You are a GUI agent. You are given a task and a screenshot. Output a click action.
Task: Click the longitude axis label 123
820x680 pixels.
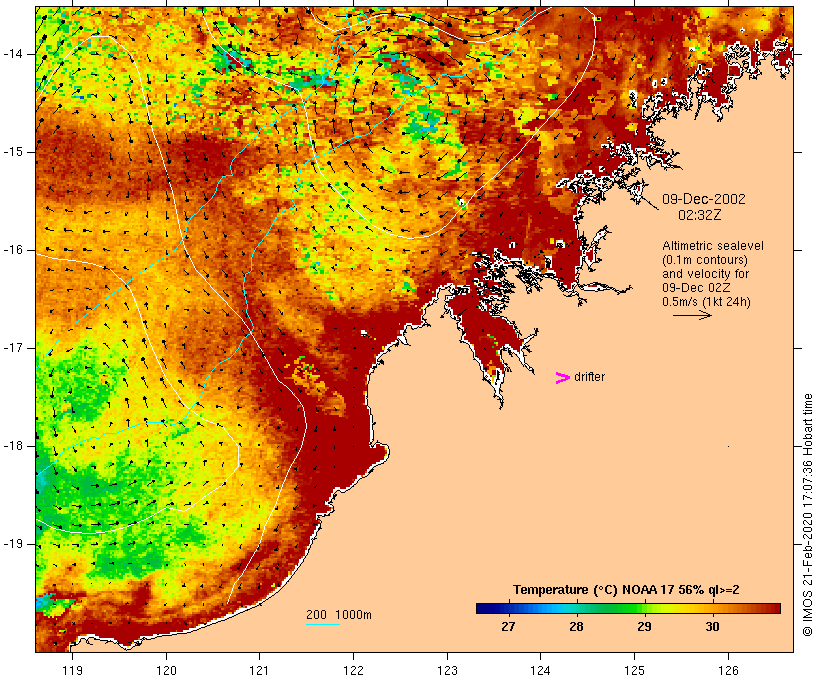point(447,670)
